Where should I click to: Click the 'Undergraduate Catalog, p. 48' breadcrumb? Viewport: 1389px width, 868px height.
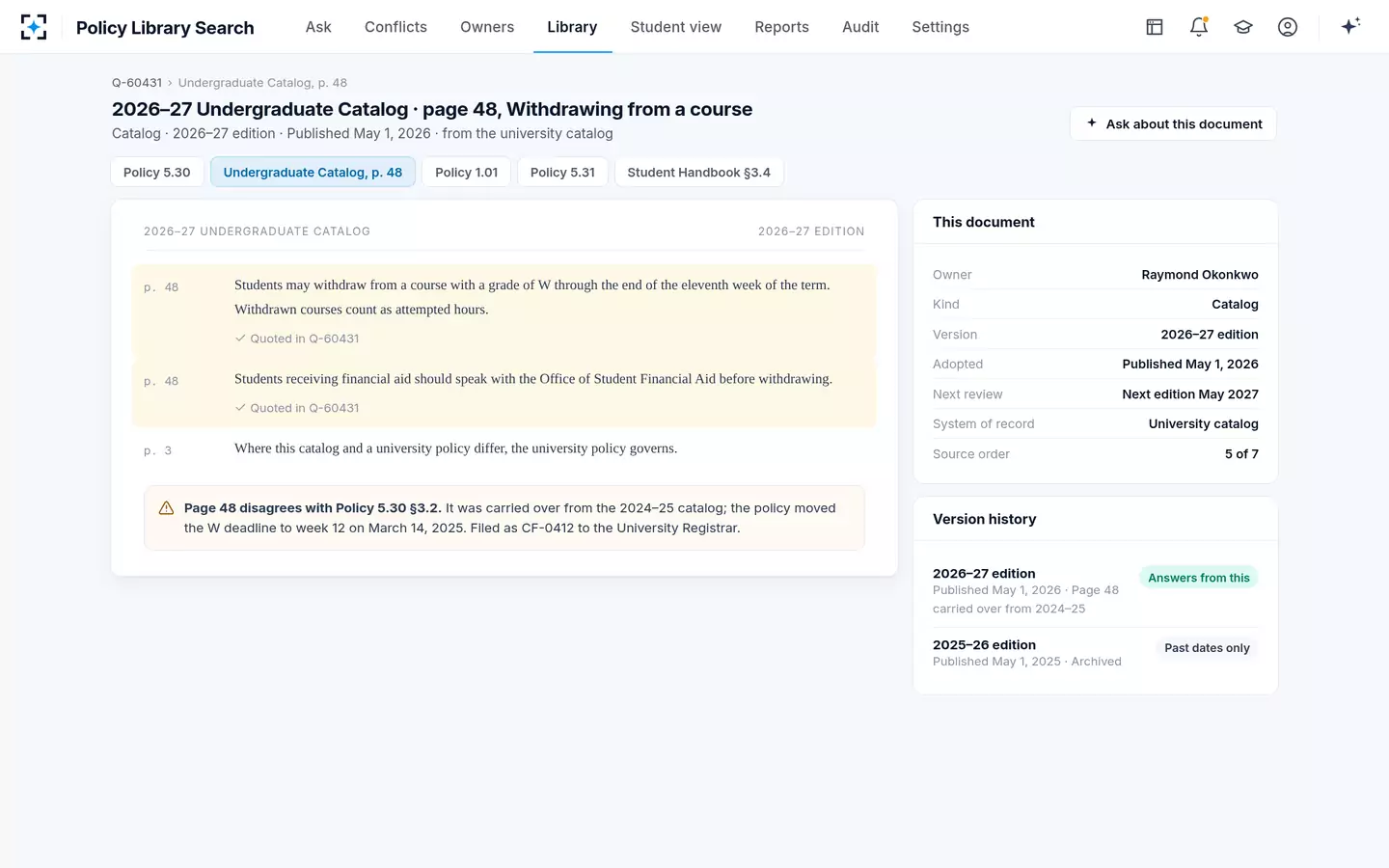262,83
